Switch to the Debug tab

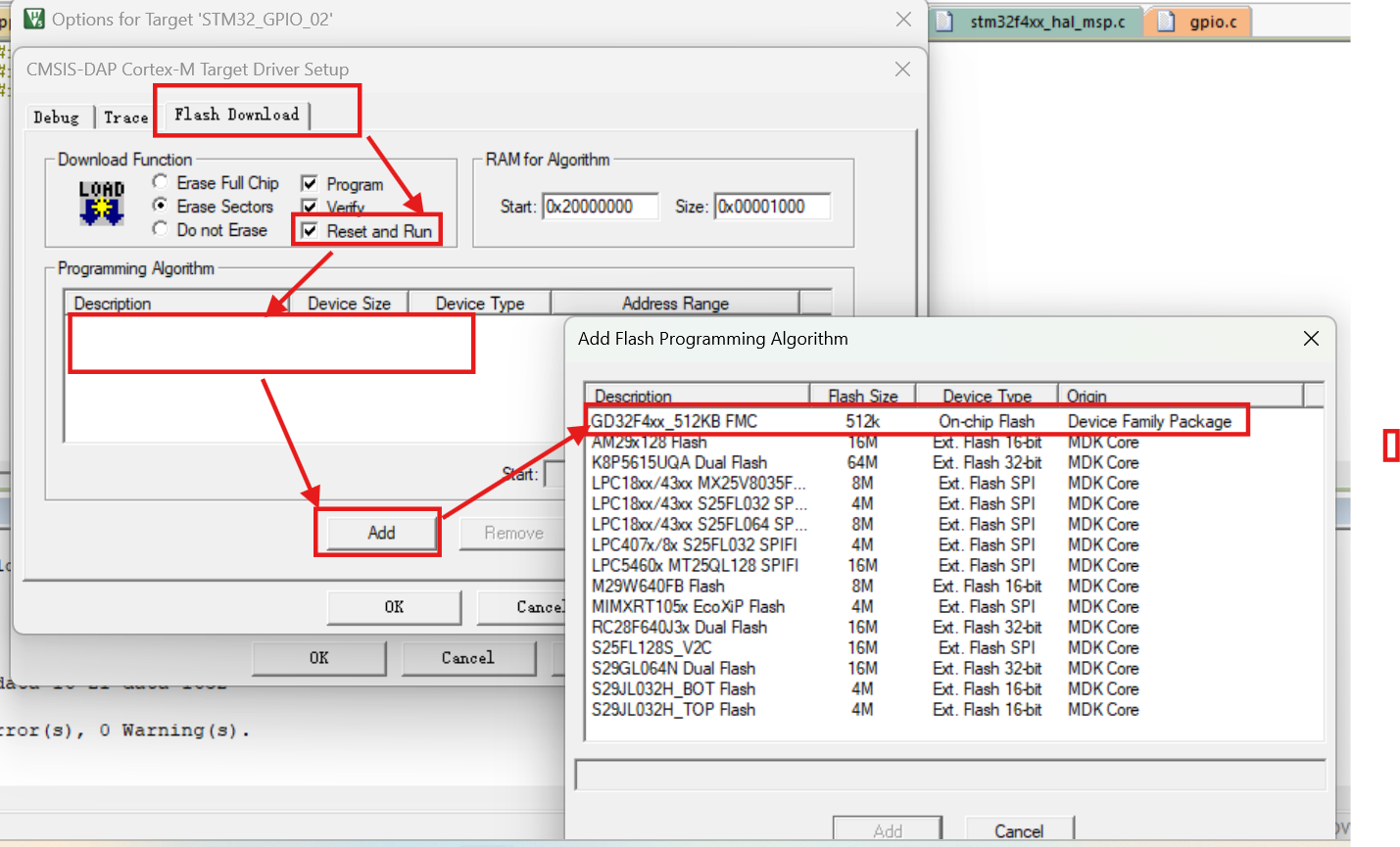pyautogui.click(x=56, y=118)
